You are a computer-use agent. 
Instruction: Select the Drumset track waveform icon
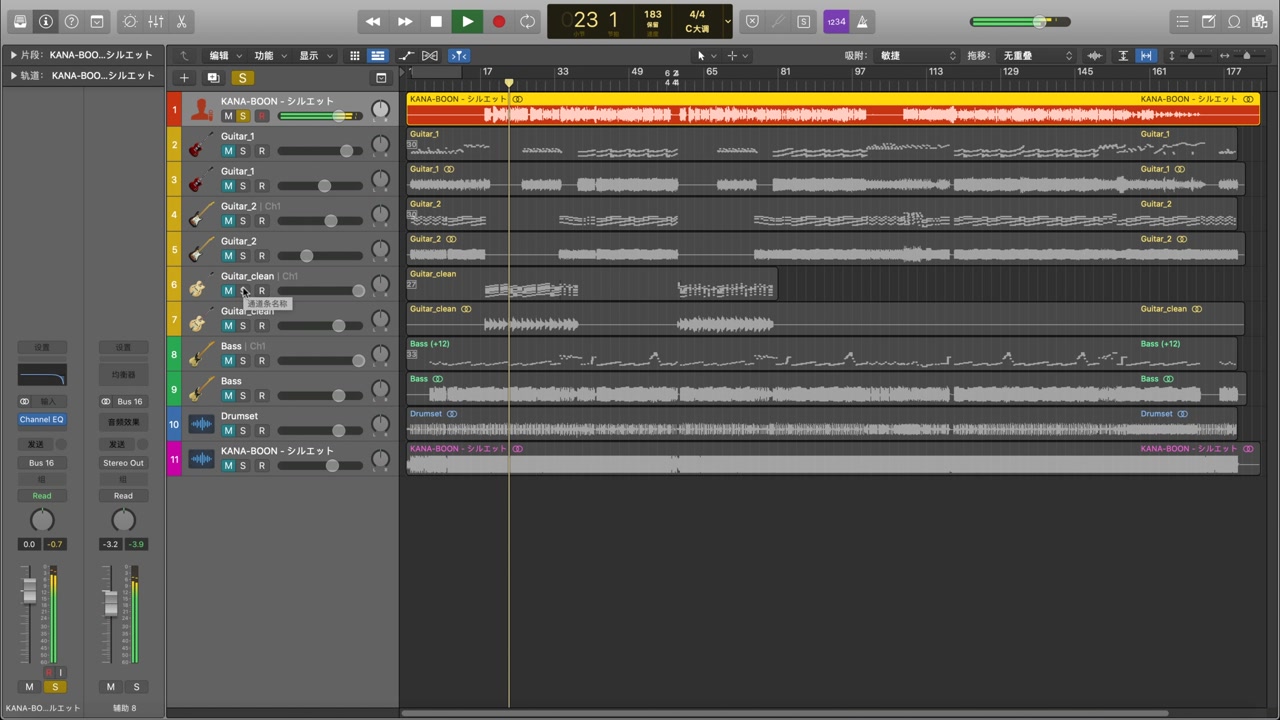point(201,425)
